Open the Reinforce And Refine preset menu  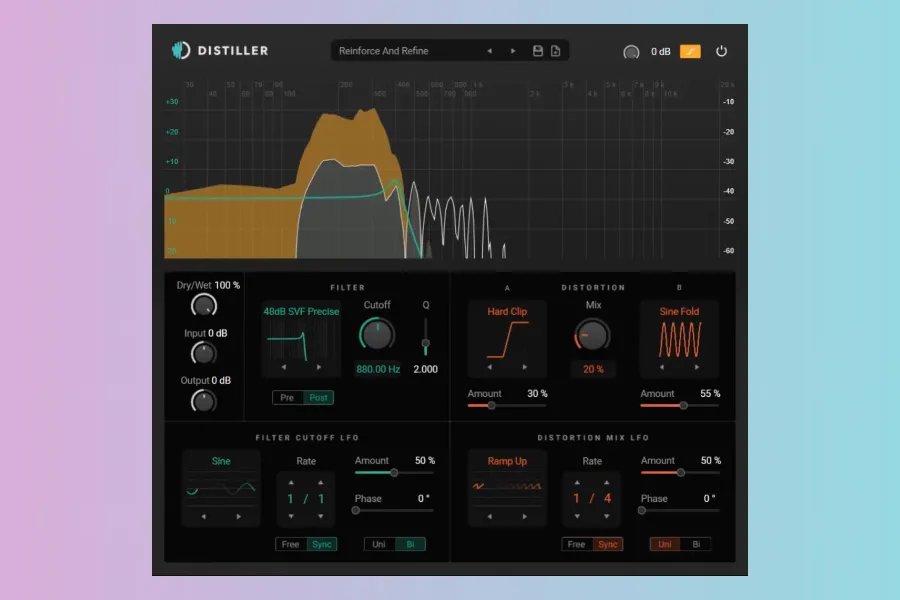coord(383,51)
